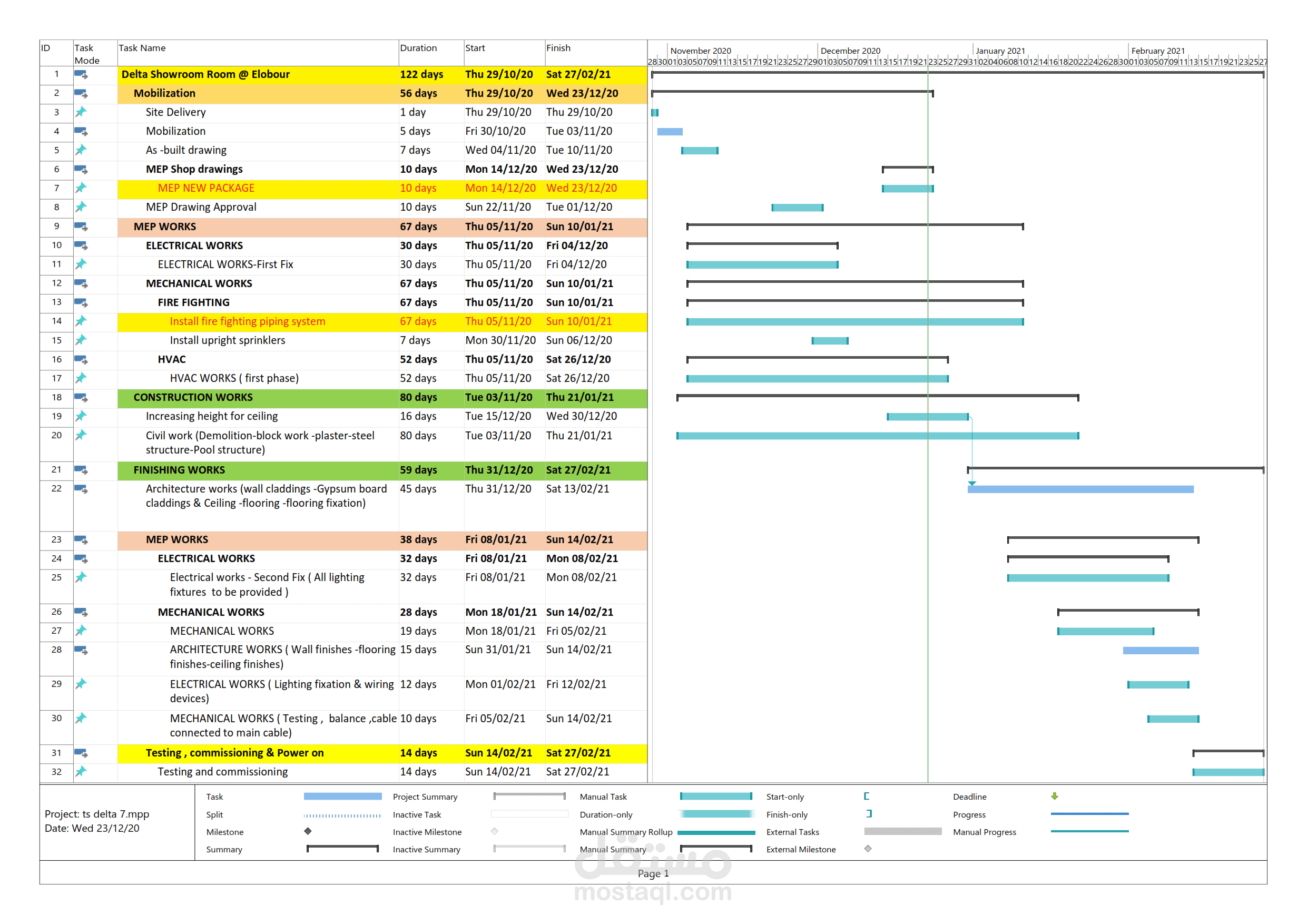Click the pin icon on MEP NEW PACKAGE row
This screenshot has width=1307, height=924.
coord(81,188)
